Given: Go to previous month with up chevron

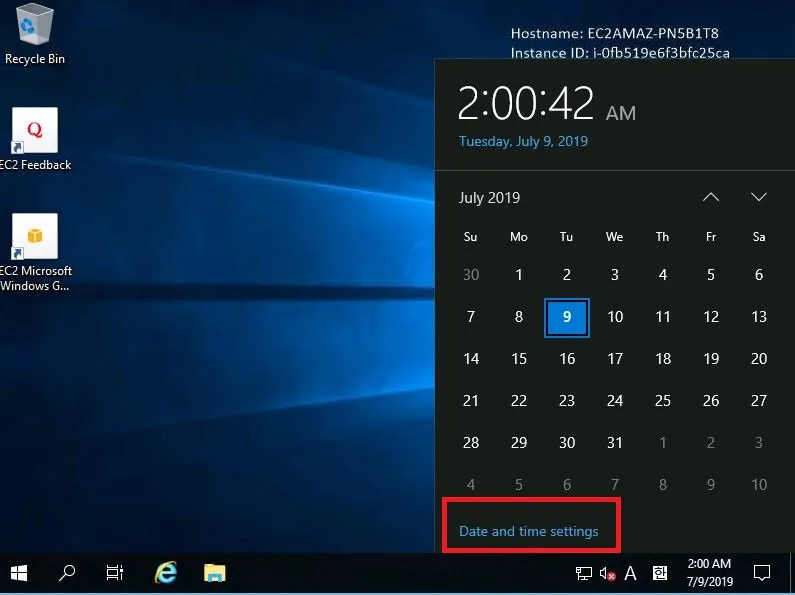Looking at the screenshot, I should 710,197.
